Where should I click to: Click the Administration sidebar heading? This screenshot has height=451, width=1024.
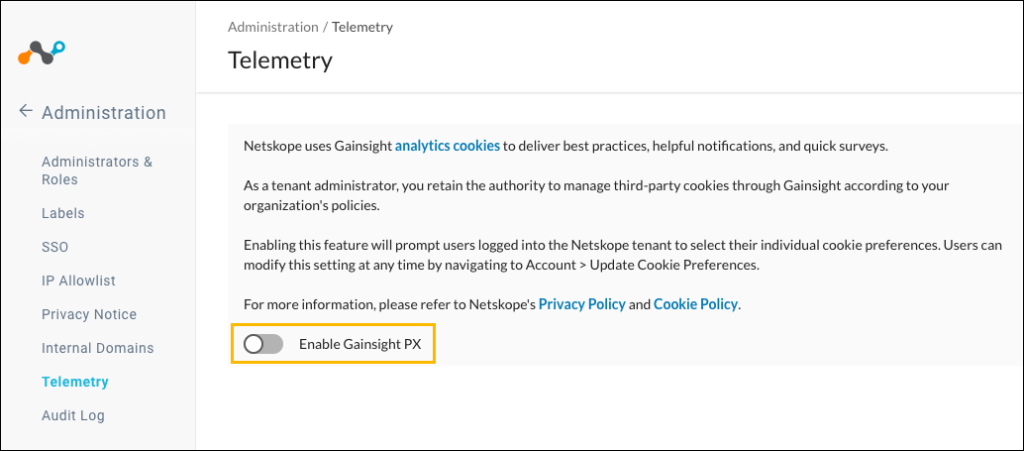(104, 112)
